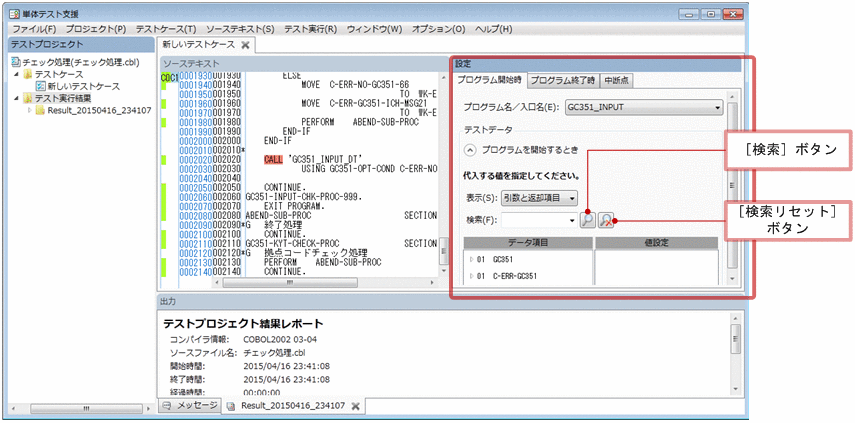Open the テスト実行(R) menu

click(x=310, y=29)
